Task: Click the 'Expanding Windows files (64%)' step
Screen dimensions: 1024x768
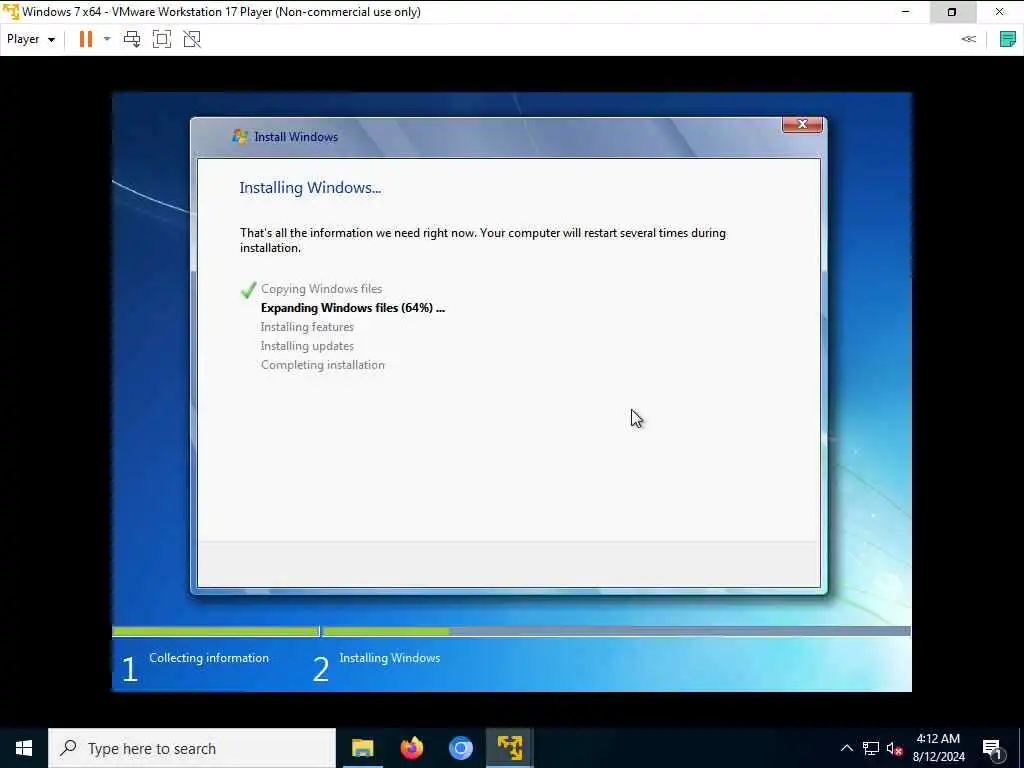Action: 353,308
